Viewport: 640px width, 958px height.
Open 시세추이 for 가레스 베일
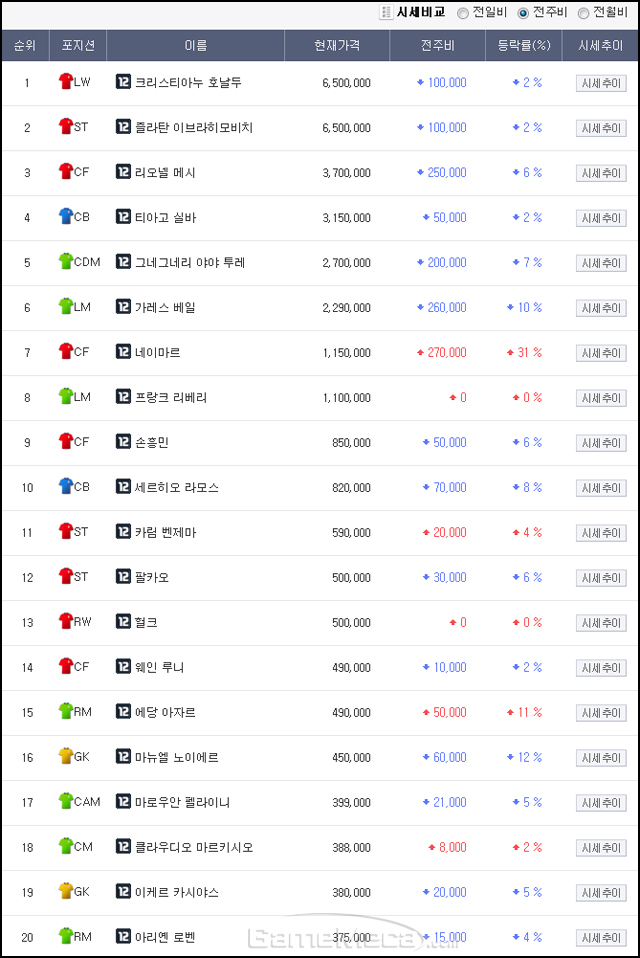tap(601, 308)
